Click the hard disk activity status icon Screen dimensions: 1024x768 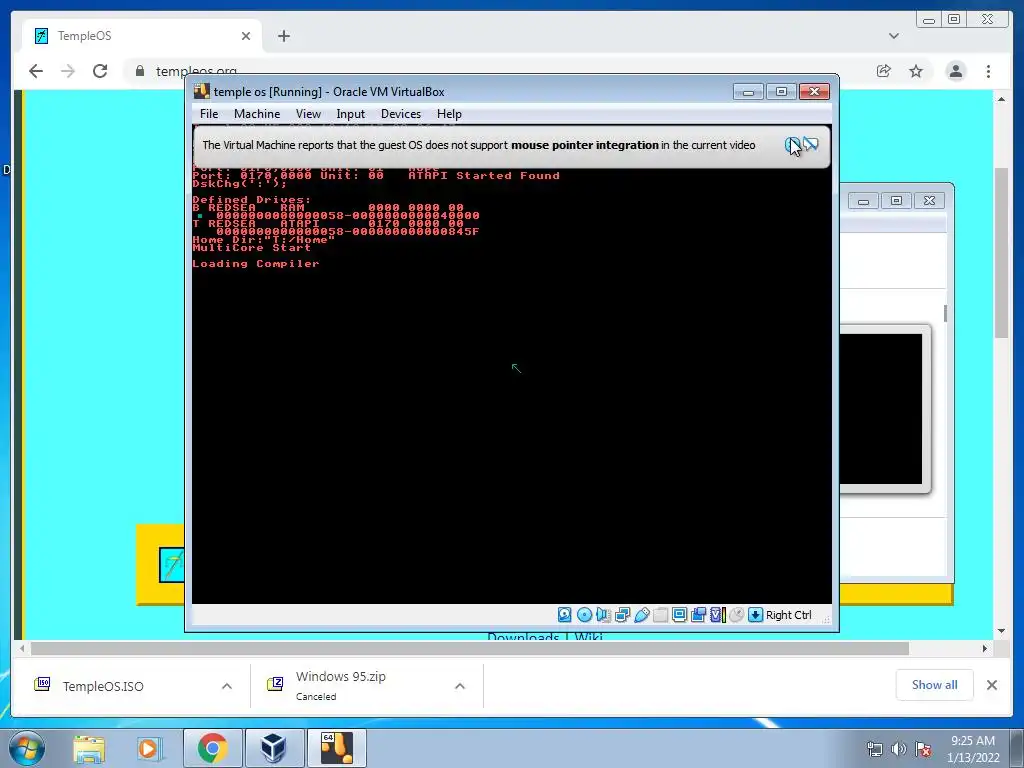point(565,615)
